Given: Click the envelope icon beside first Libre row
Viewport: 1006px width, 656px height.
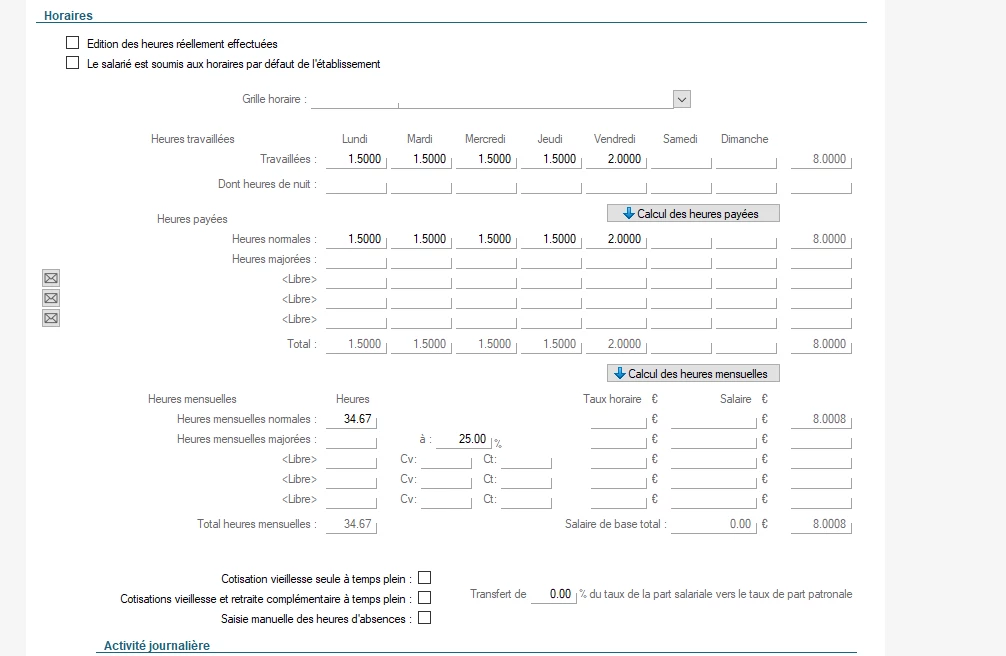Looking at the screenshot, I should [x=51, y=278].
